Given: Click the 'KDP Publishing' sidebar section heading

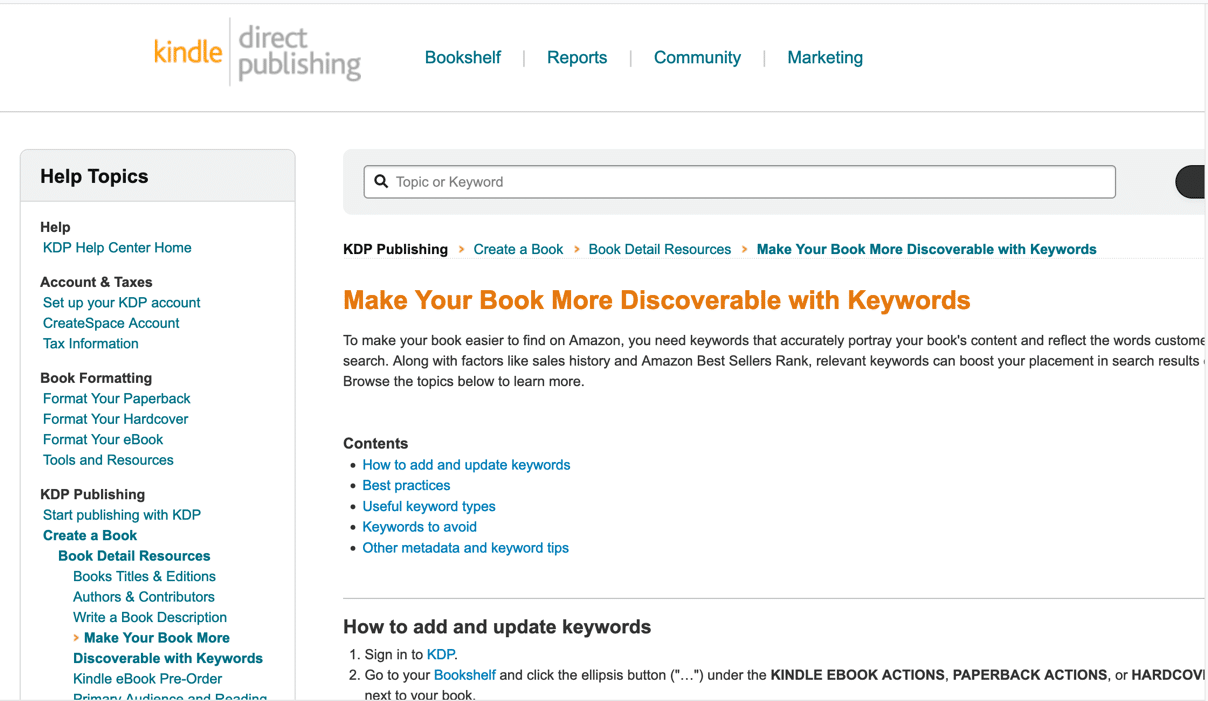Looking at the screenshot, I should click(92, 495).
